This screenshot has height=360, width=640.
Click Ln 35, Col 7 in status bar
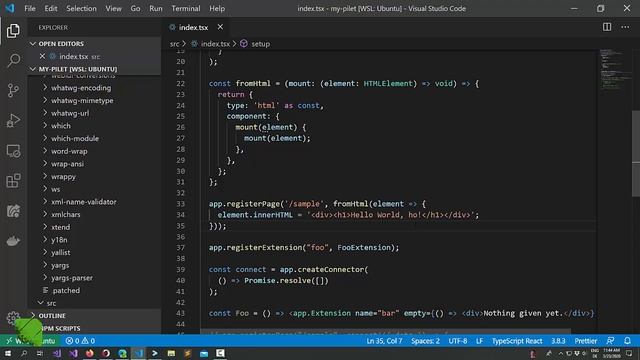click(x=384, y=341)
